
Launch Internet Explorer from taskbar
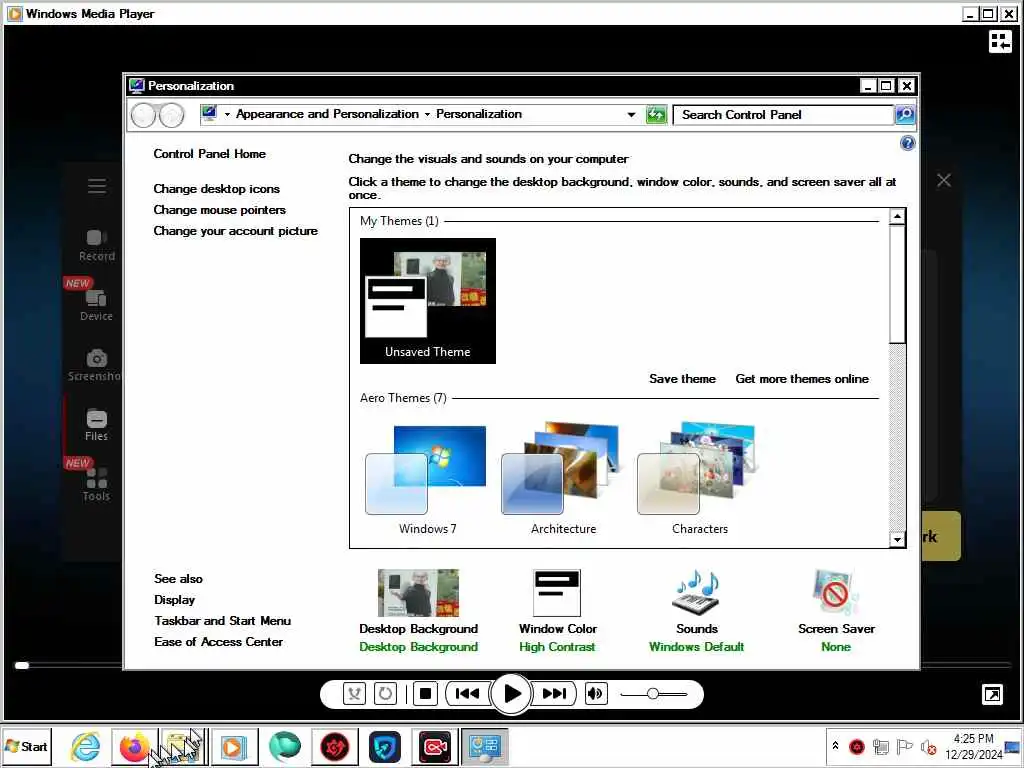[86, 746]
